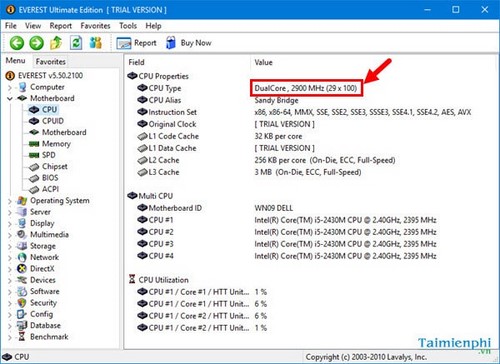Click the Buy Now toolbar button
This screenshot has height=364, width=500.
click(x=189, y=43)
